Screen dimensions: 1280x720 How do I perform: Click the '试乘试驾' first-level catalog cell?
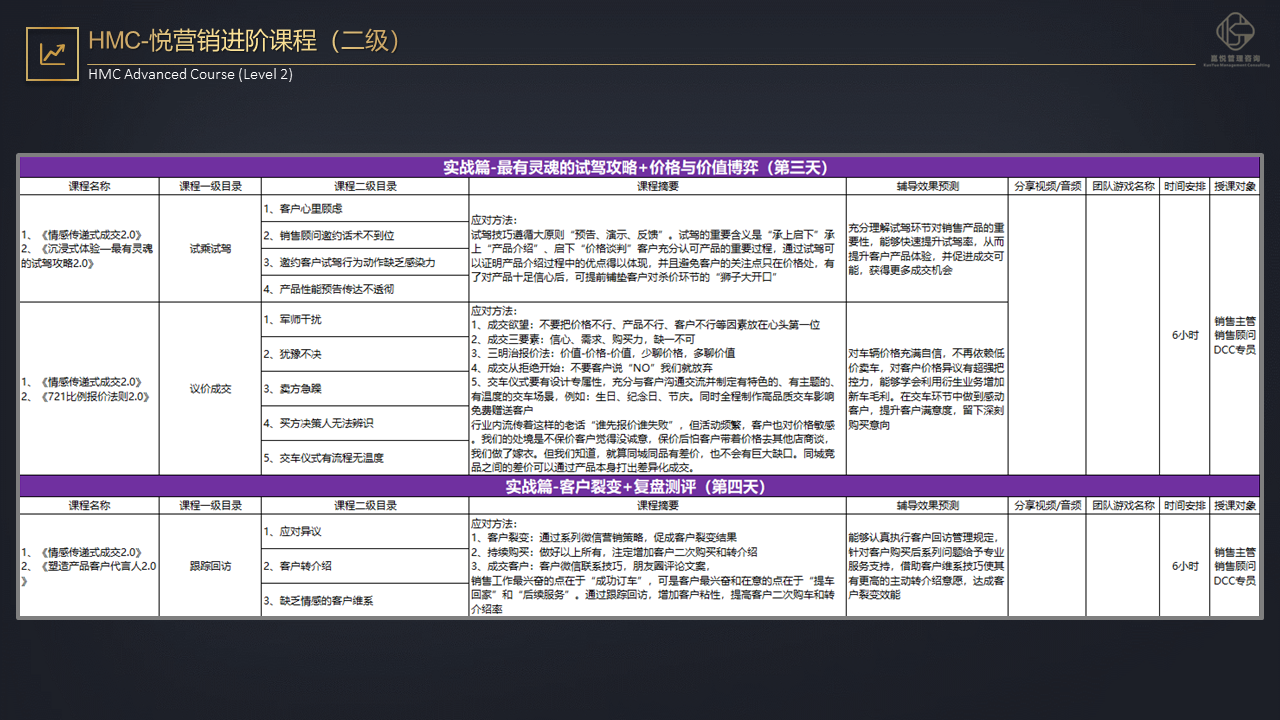pyautogui.click(x=210, y=248)
